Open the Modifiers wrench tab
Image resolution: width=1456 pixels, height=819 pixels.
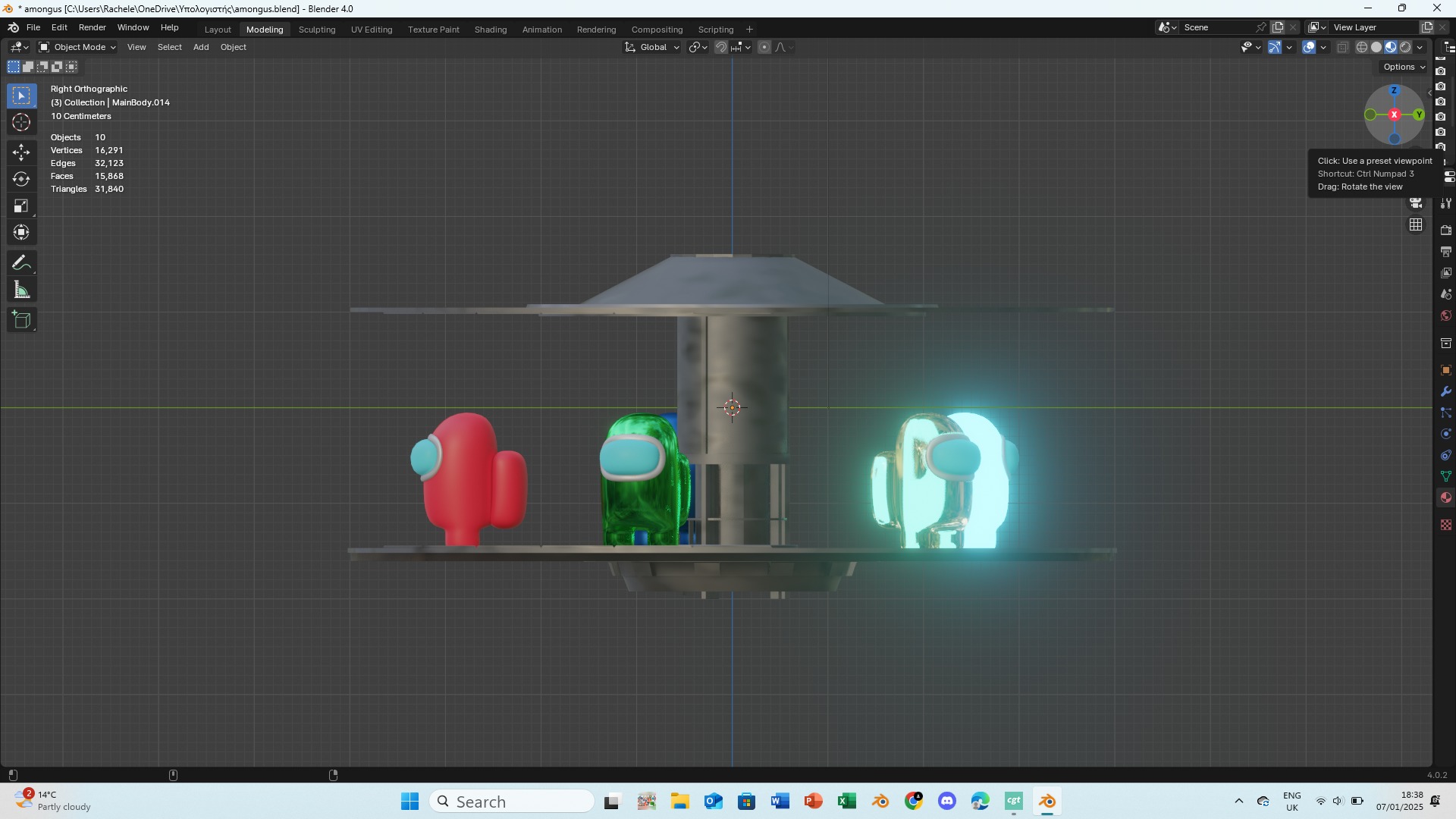1446,391
